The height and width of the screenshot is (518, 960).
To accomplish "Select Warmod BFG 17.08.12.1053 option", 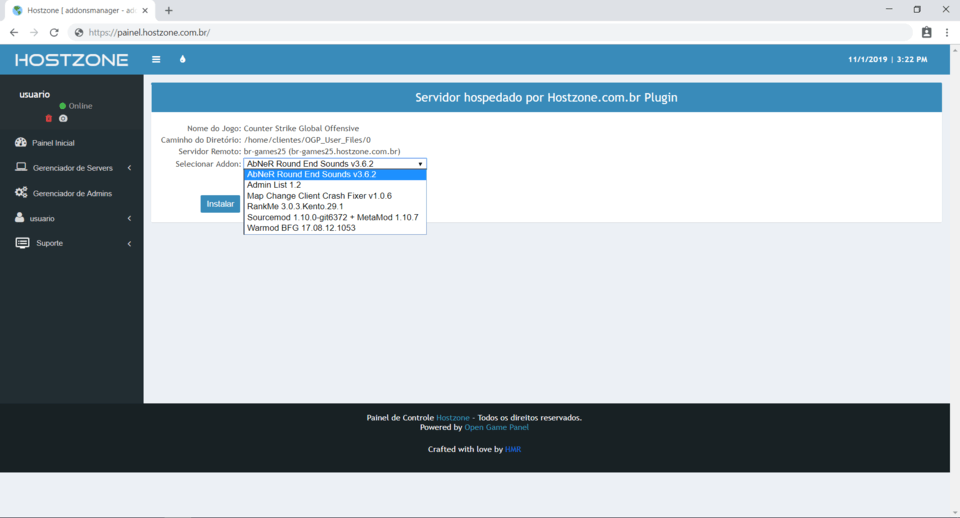I will coord(335,228).
